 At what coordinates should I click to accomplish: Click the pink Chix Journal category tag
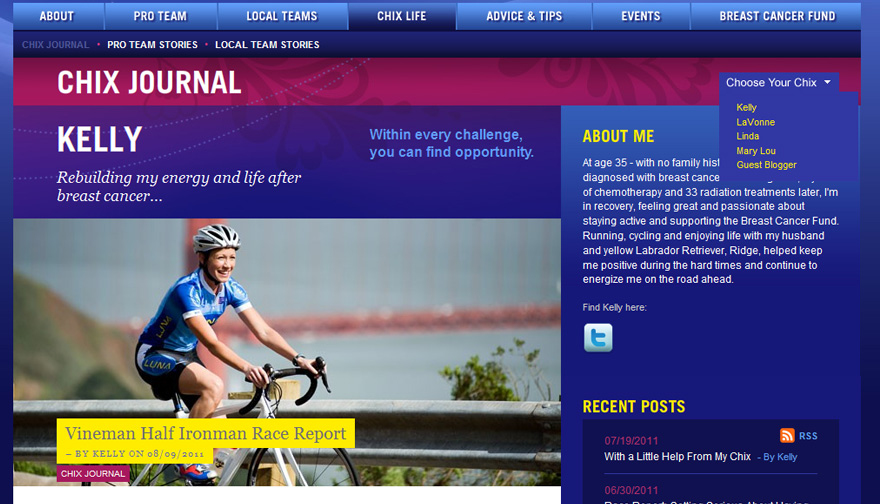pyautogui.click(x=93, y=473)
